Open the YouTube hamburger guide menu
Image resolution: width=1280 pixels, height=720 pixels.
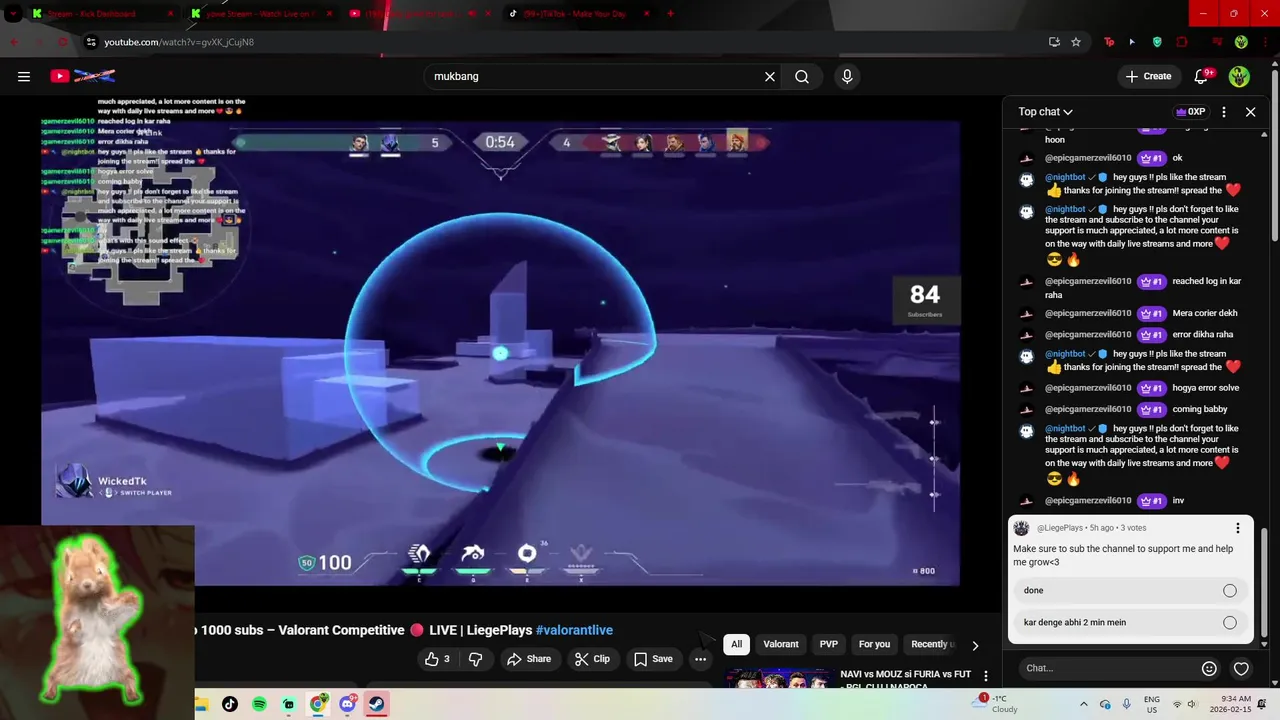(x=24, y=76)
